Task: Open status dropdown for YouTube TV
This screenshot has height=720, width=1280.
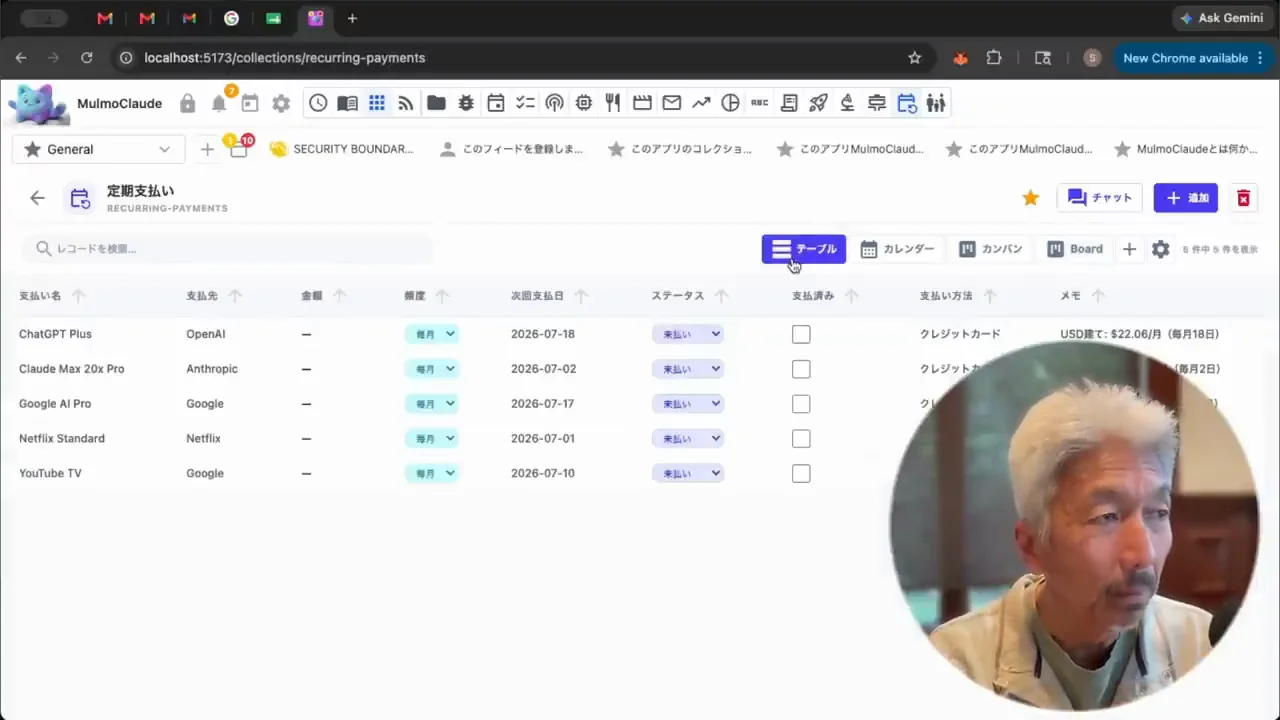Action: coord(687,474)
